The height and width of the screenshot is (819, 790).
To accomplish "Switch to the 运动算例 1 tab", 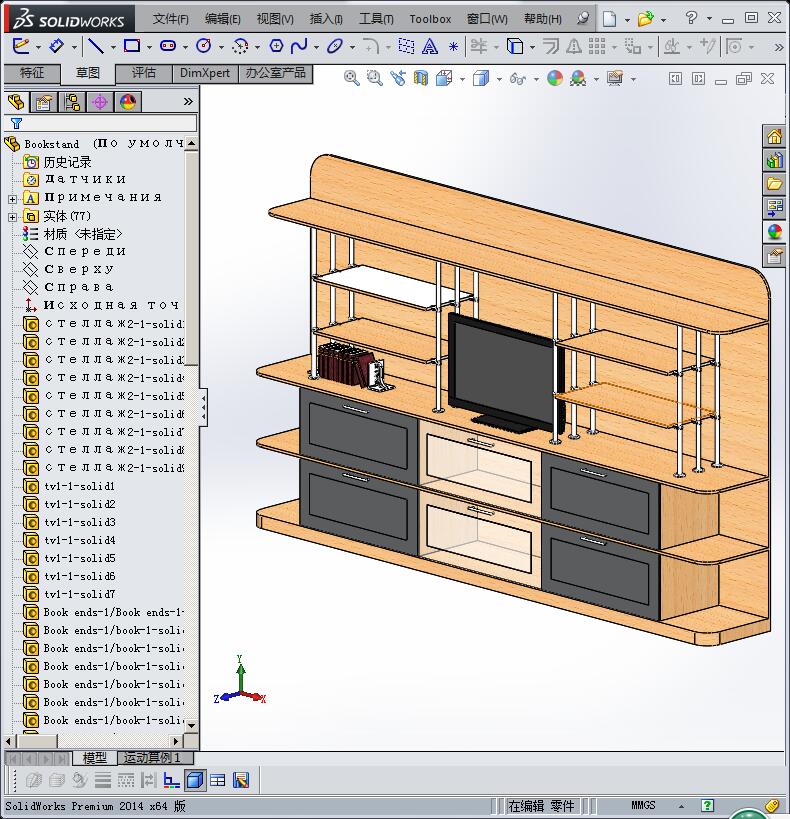I will pyautogui.click(x=151, y=758).
